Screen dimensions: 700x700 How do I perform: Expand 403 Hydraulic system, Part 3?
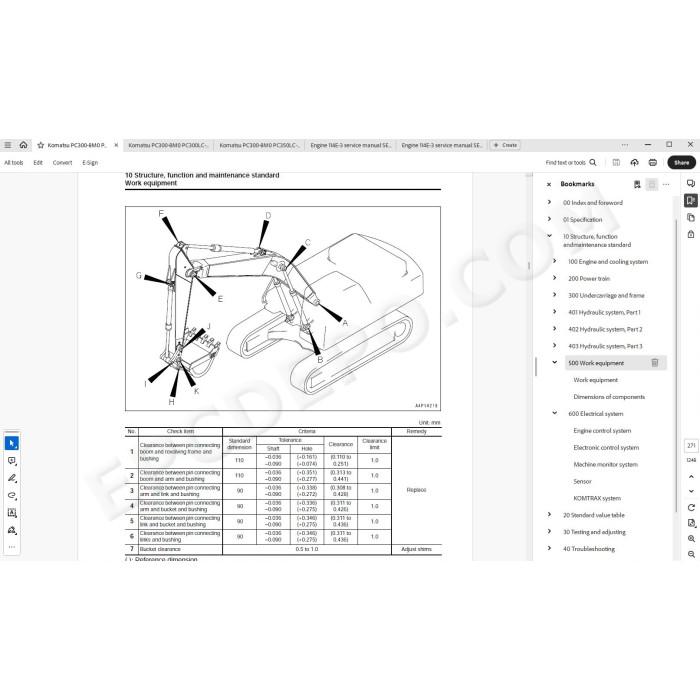[555, 346]
